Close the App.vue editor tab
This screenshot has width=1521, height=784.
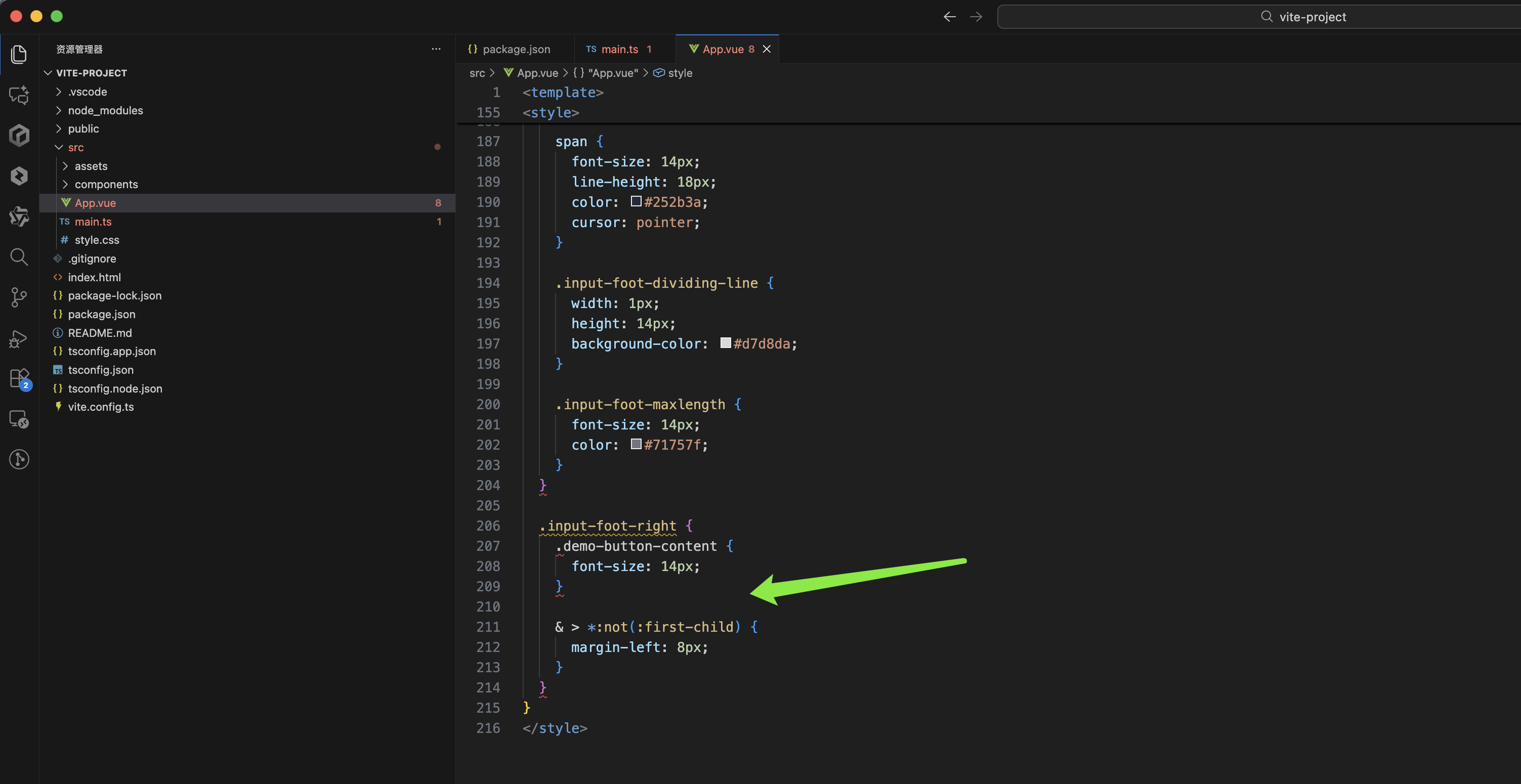[767, 49]
